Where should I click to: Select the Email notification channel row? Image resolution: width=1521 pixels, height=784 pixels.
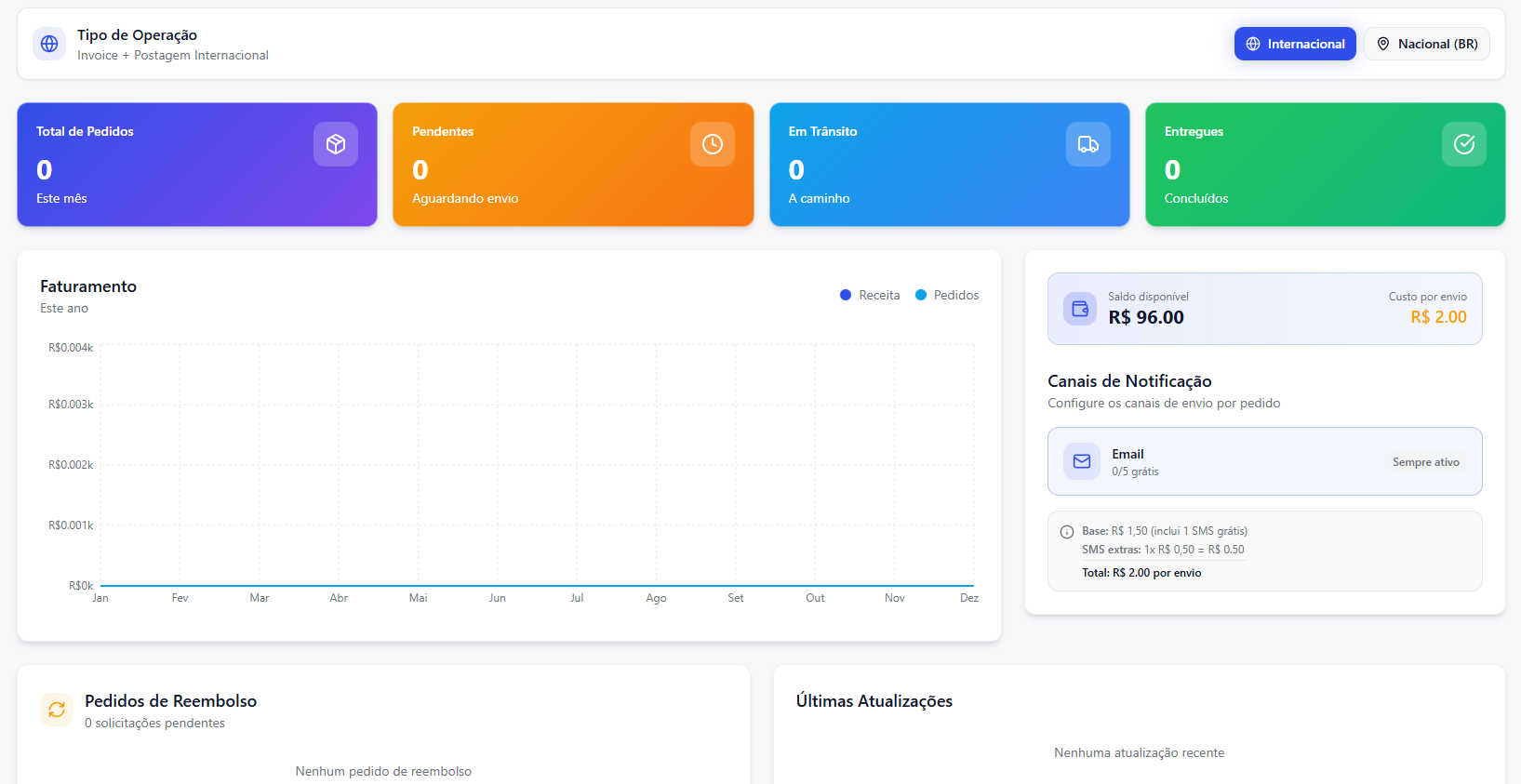click(x=1265, y=461)
